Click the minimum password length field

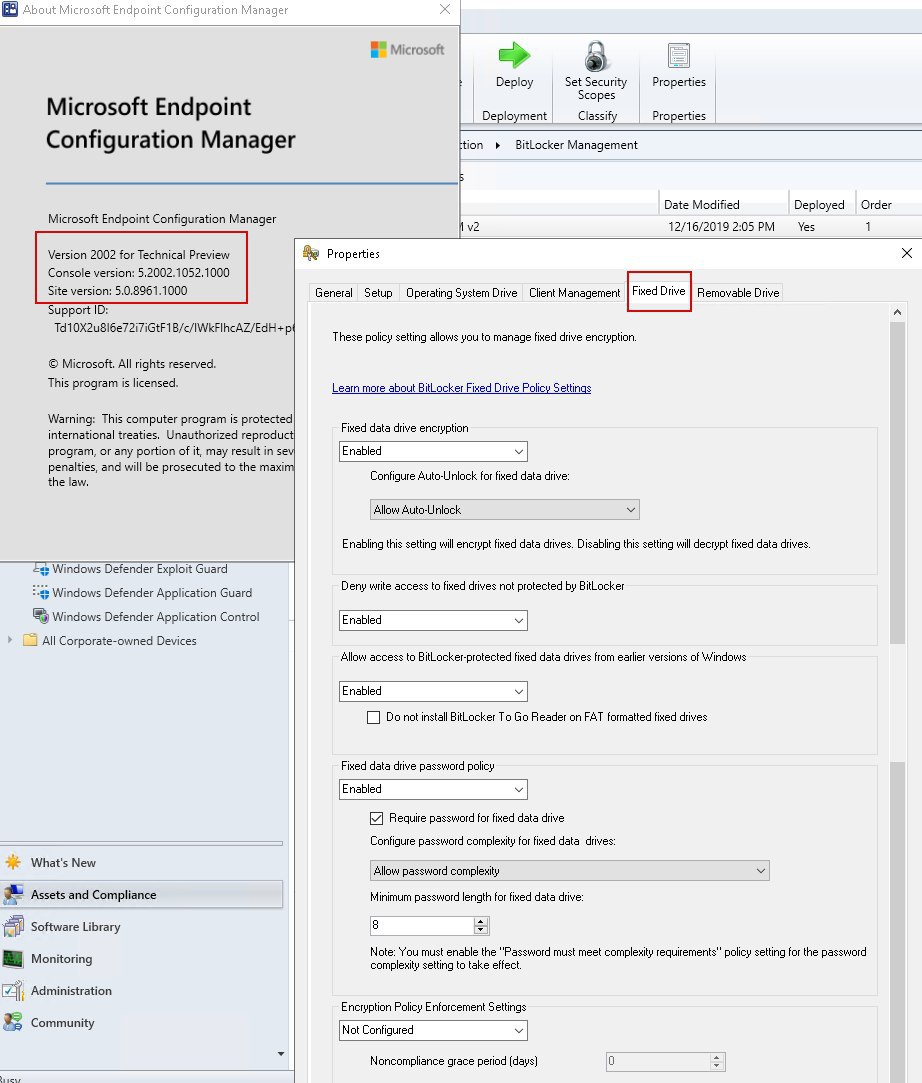pyautogui.click(x=422, y=925)
